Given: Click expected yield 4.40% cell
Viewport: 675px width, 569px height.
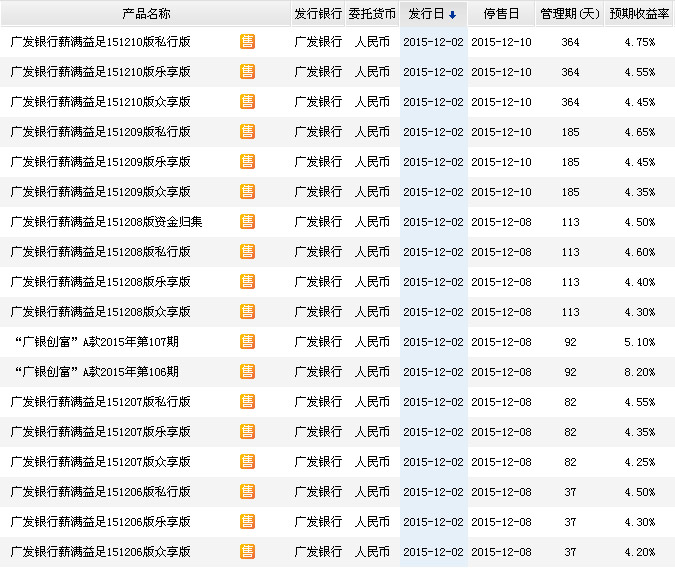Looking at the screenshot, I should (640, 282).
